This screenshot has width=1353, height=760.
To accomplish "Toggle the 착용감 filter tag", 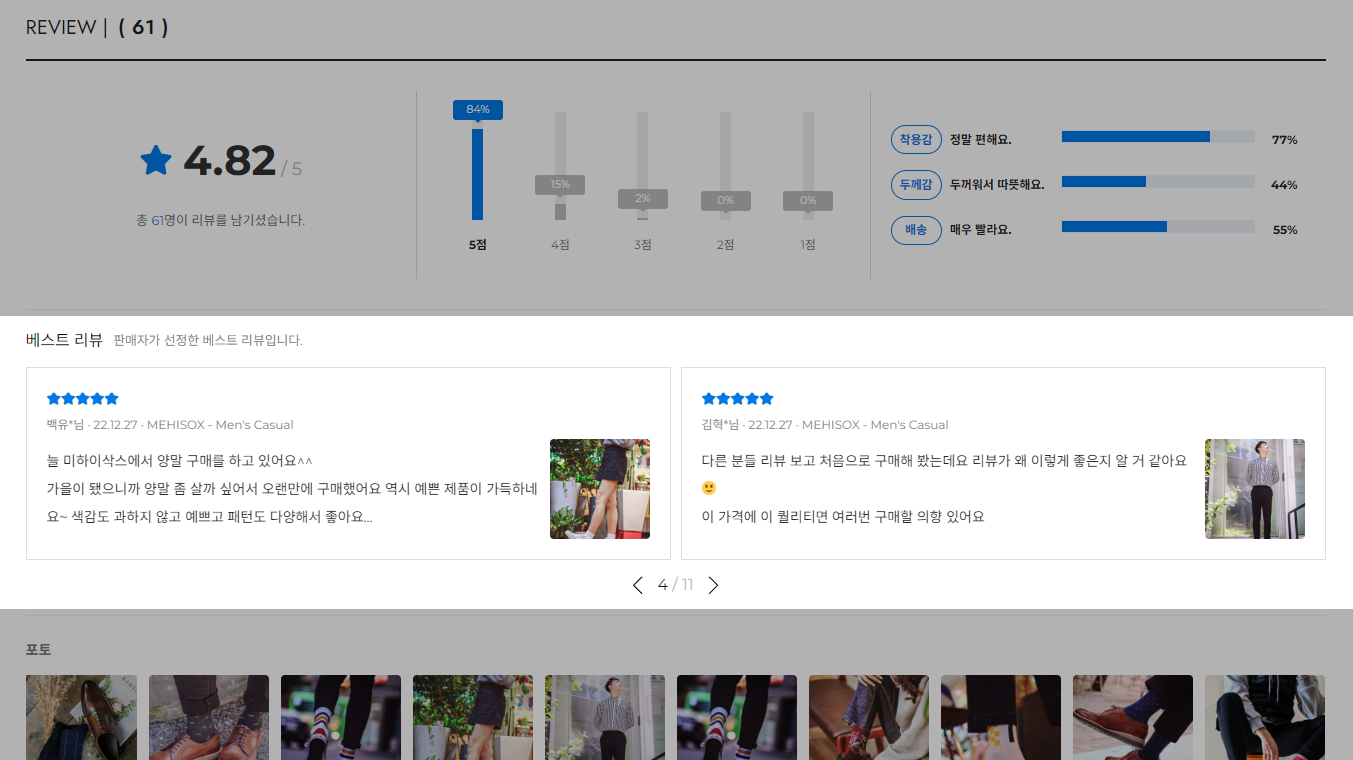I will (x=915, y=140).
